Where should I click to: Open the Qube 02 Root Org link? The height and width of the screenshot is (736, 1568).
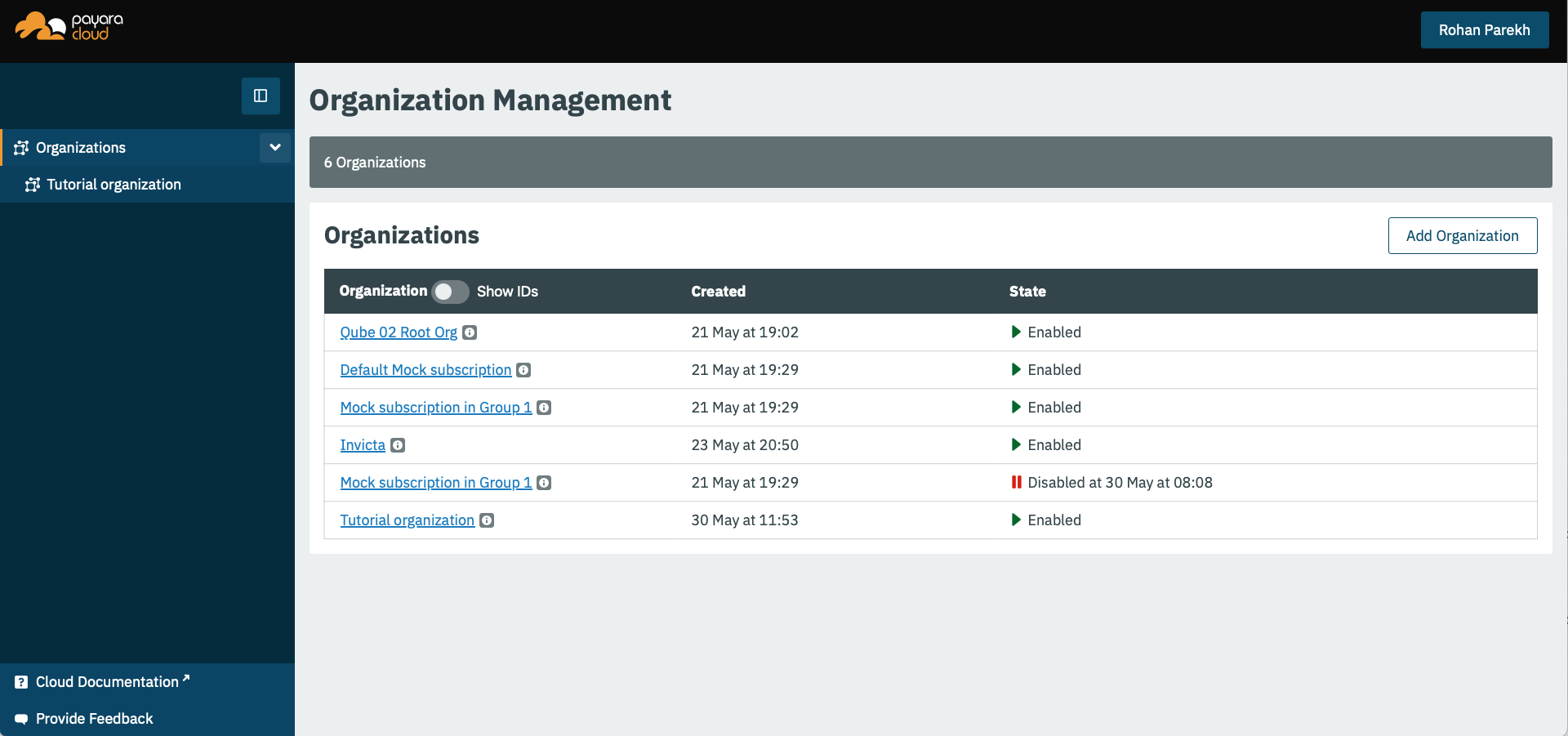click(x=399, y=332)
